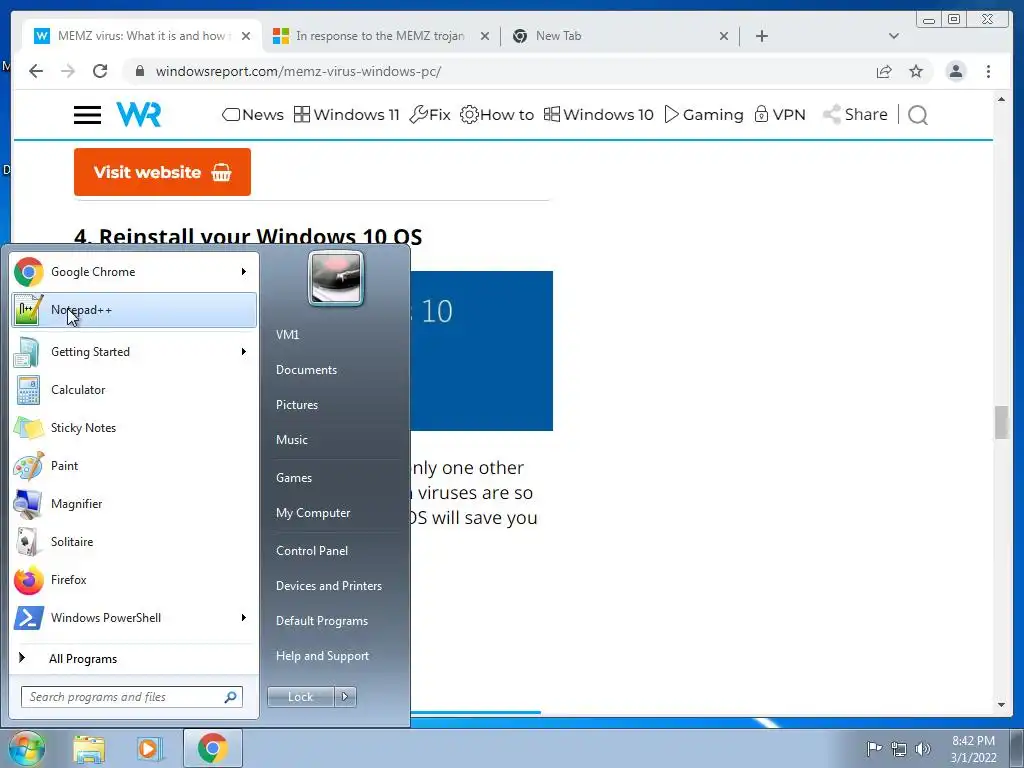Viewport: 1024px width, 768px height.
Task: Click the Windows Start orb
Action: tap(27, 748)
